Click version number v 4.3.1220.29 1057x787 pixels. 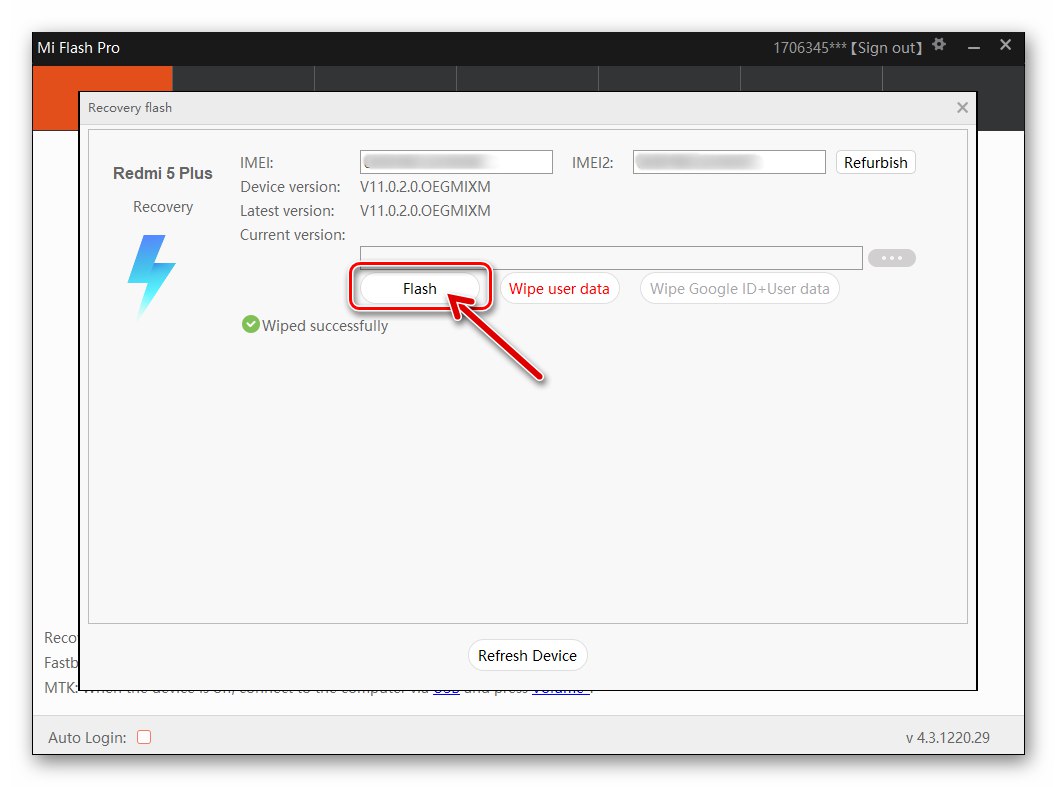pos(948,738)
